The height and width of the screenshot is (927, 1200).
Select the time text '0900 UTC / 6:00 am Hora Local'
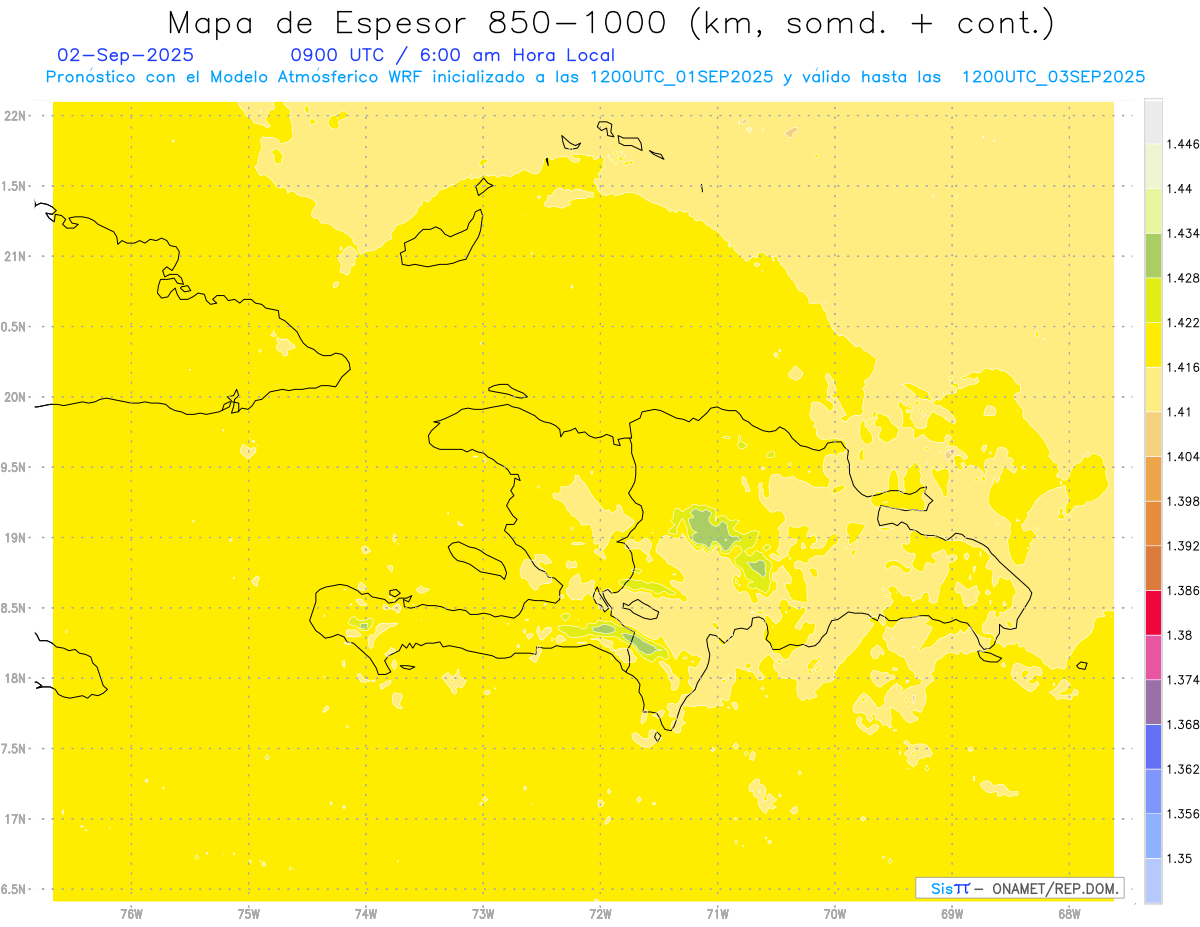(x=452, y=55)
